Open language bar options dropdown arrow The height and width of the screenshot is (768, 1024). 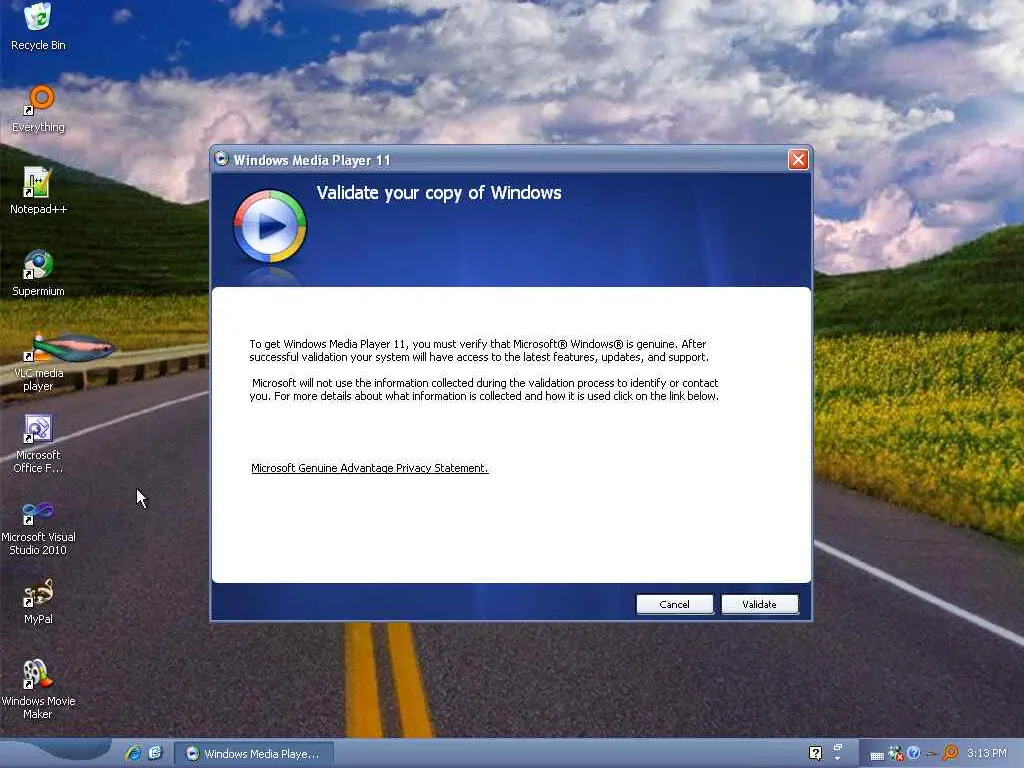click(838, 759)
